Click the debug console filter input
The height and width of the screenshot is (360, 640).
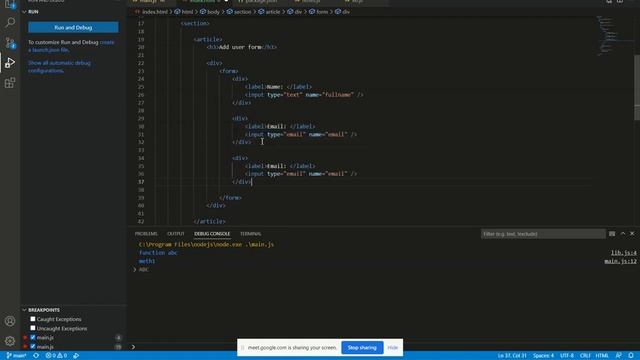[543, 234]
